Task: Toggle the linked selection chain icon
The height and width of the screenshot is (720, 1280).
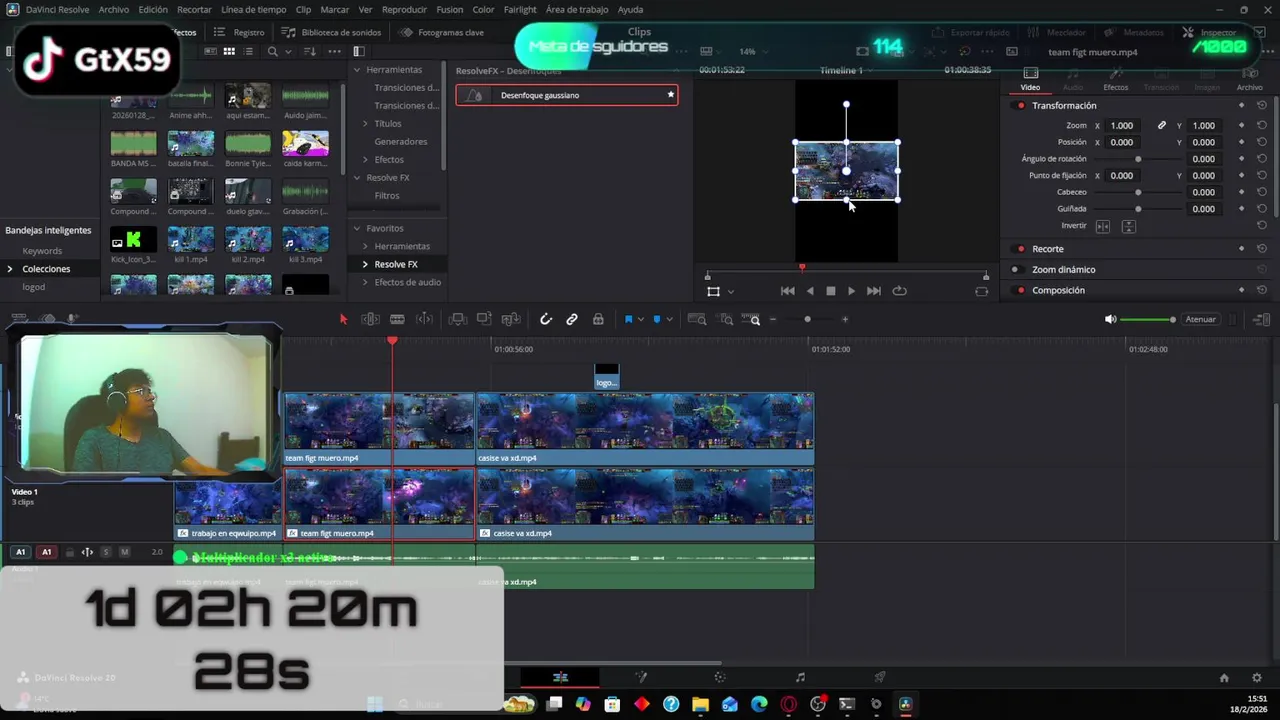Action: pyautogui.click(x=572, y=319)
